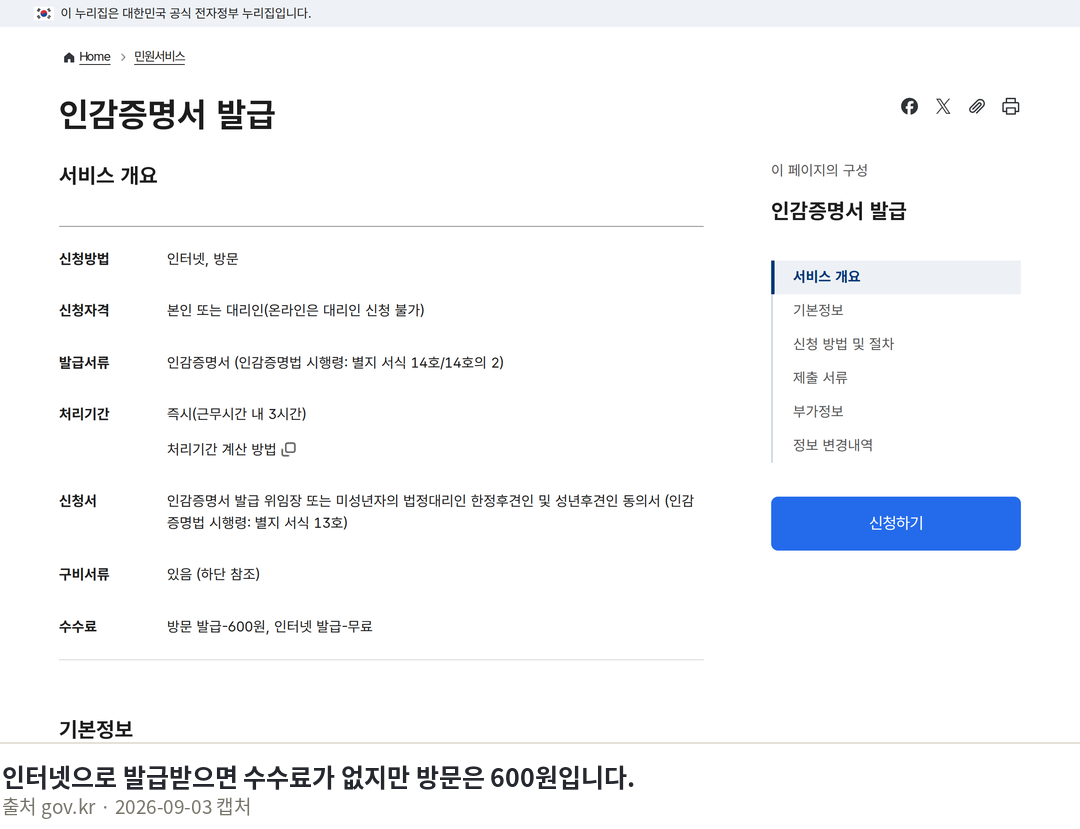1080x829 pixels.
Task: Click the 이 페이지의 구성 sidebar label
Action: [819, 170]
